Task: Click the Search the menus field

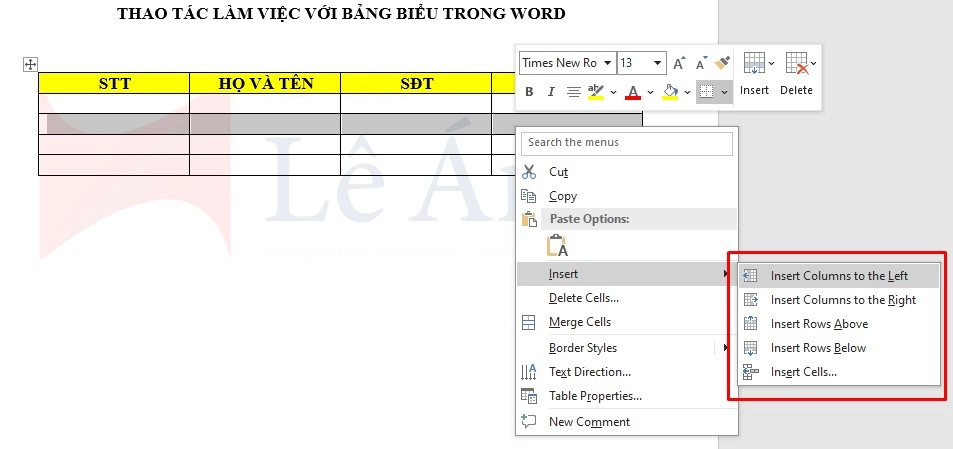Action: [x=628, y=143]
